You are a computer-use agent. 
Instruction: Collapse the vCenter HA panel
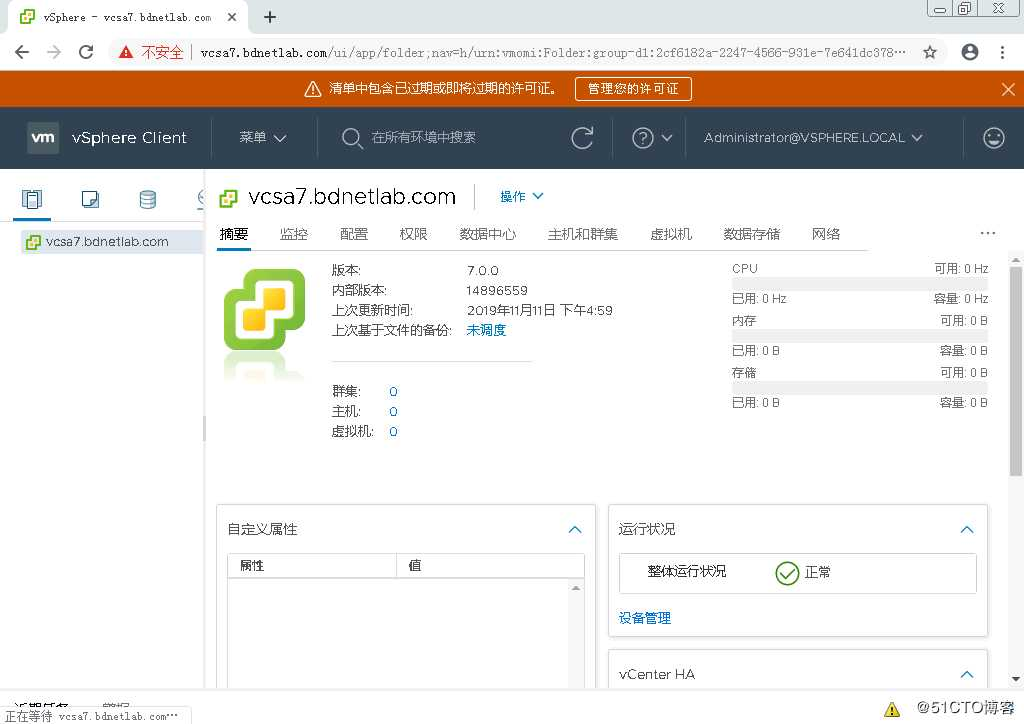point(967,674)
